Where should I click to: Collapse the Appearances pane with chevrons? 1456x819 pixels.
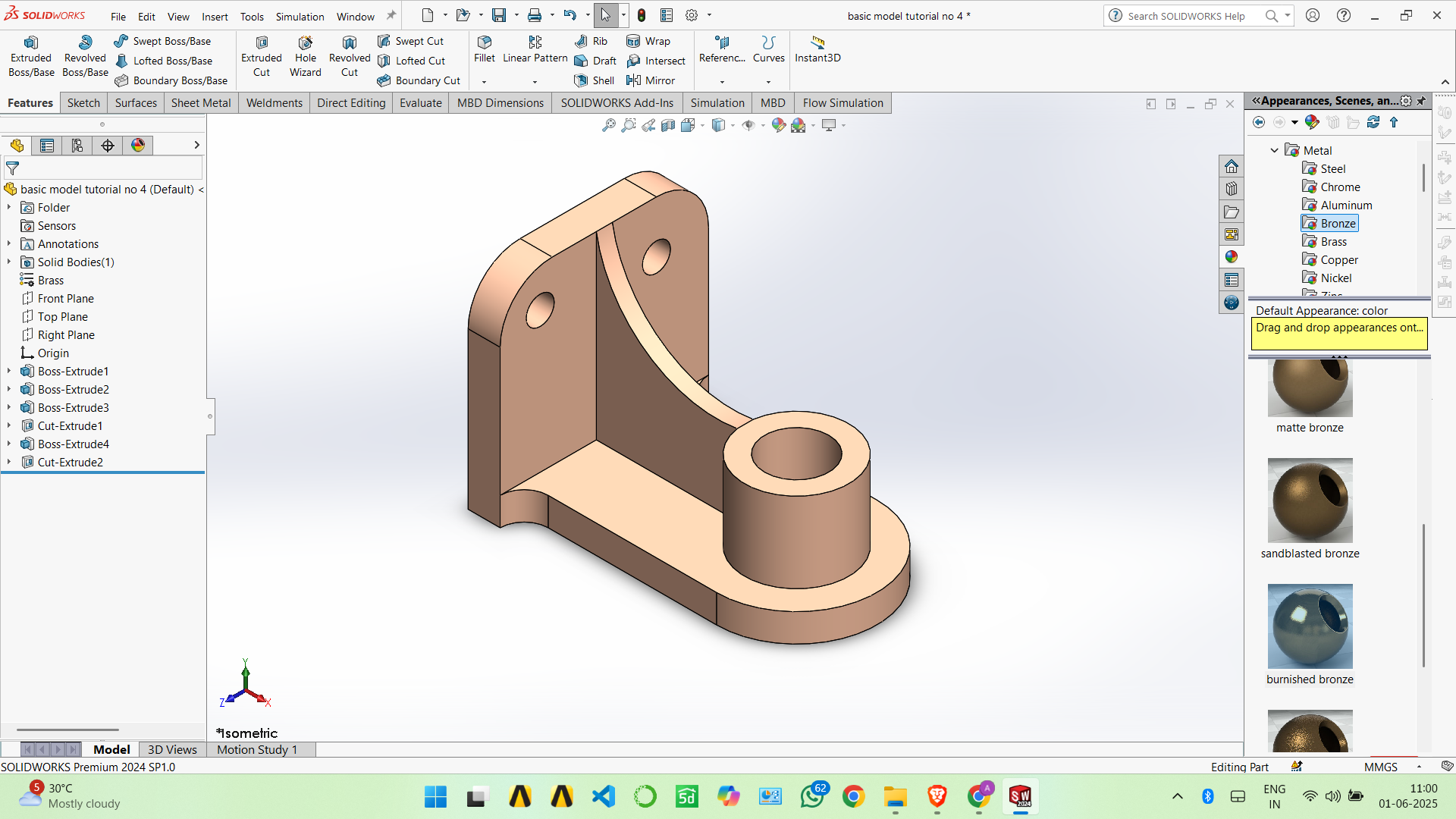(1256, 100)
